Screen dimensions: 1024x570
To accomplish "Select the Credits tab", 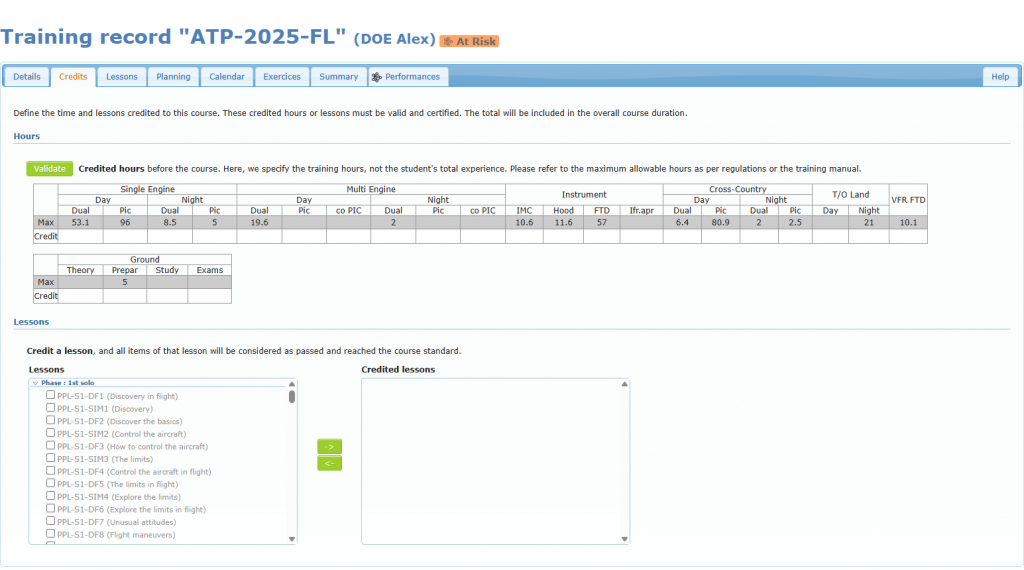I will pos(73,76).
